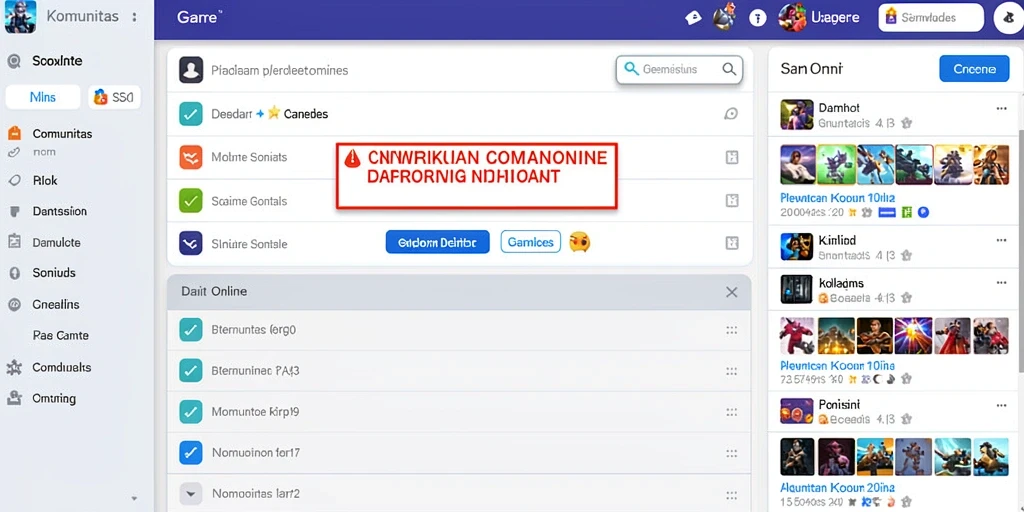Click the Kollaqms game thumbnail
Viewport: 1024px width, 512px height.
point(797,290)
